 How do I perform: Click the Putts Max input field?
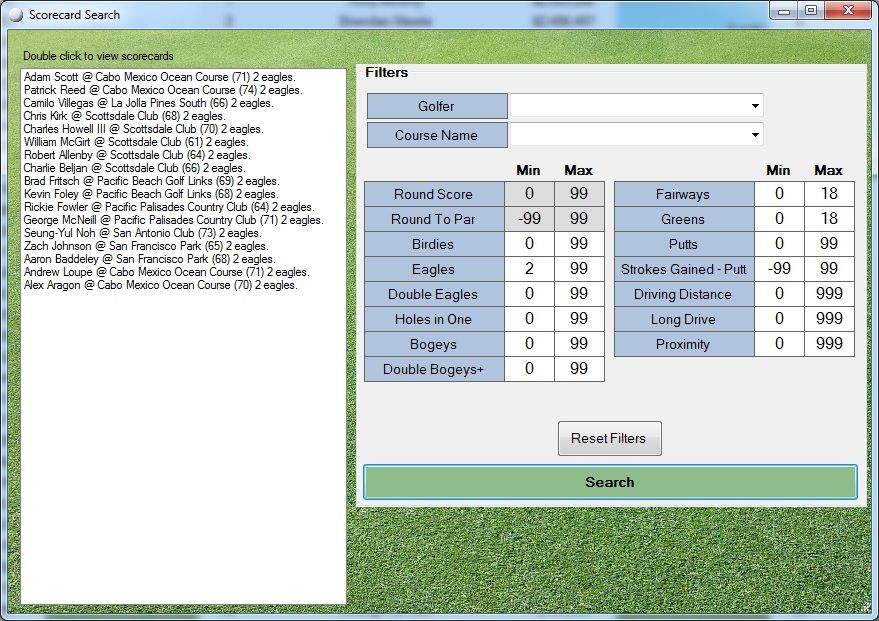[x=828, y=244]
